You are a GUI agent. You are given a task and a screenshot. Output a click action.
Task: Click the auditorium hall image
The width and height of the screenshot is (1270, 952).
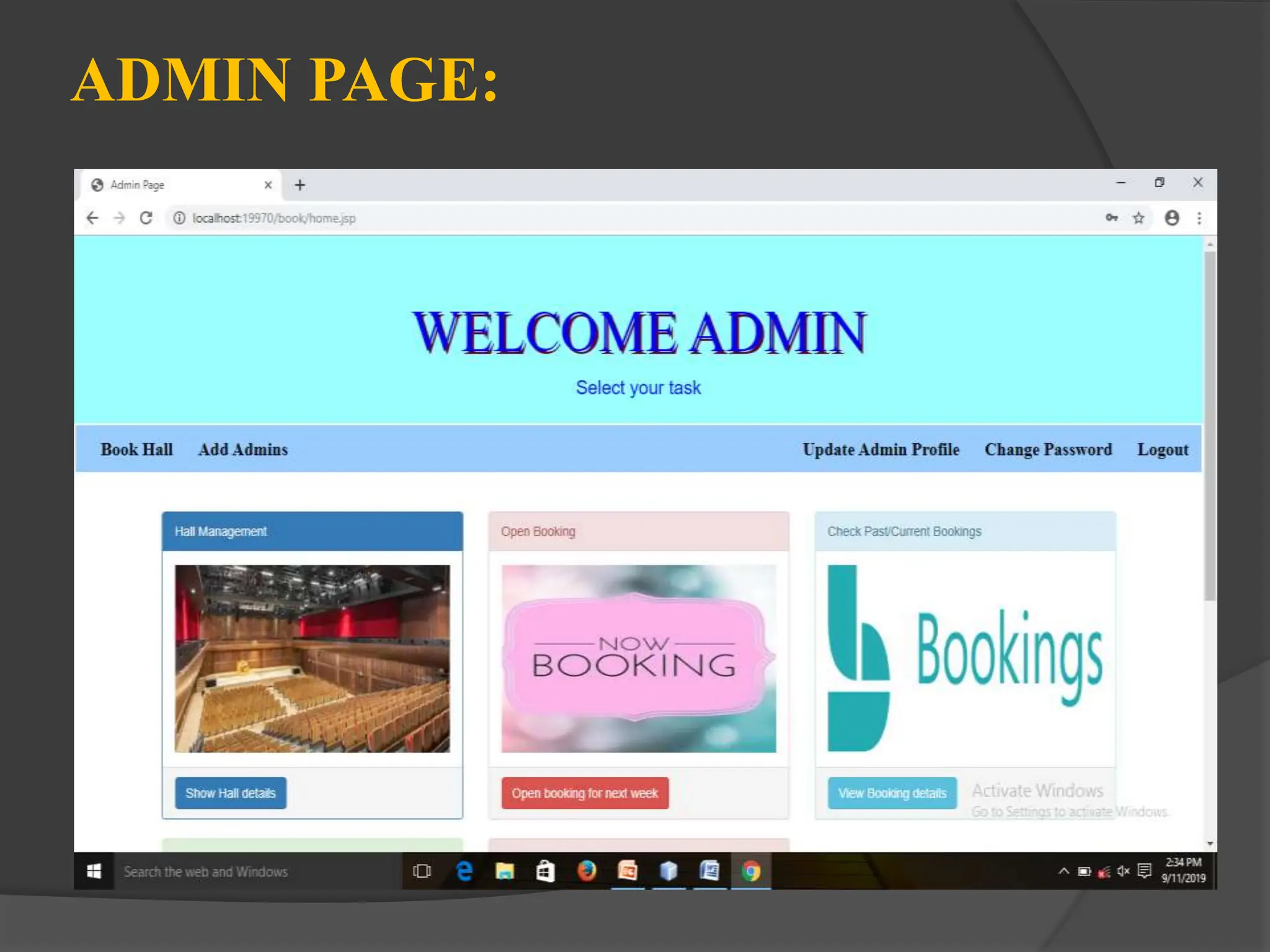coord(313,658)
